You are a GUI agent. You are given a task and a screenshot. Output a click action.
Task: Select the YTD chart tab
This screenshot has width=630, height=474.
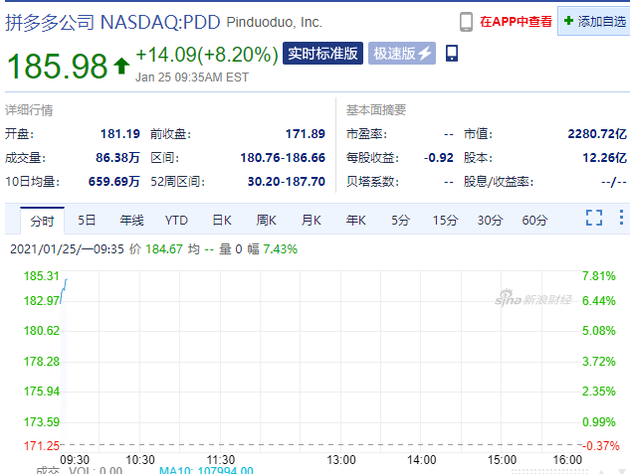click(x=176, y=220)
